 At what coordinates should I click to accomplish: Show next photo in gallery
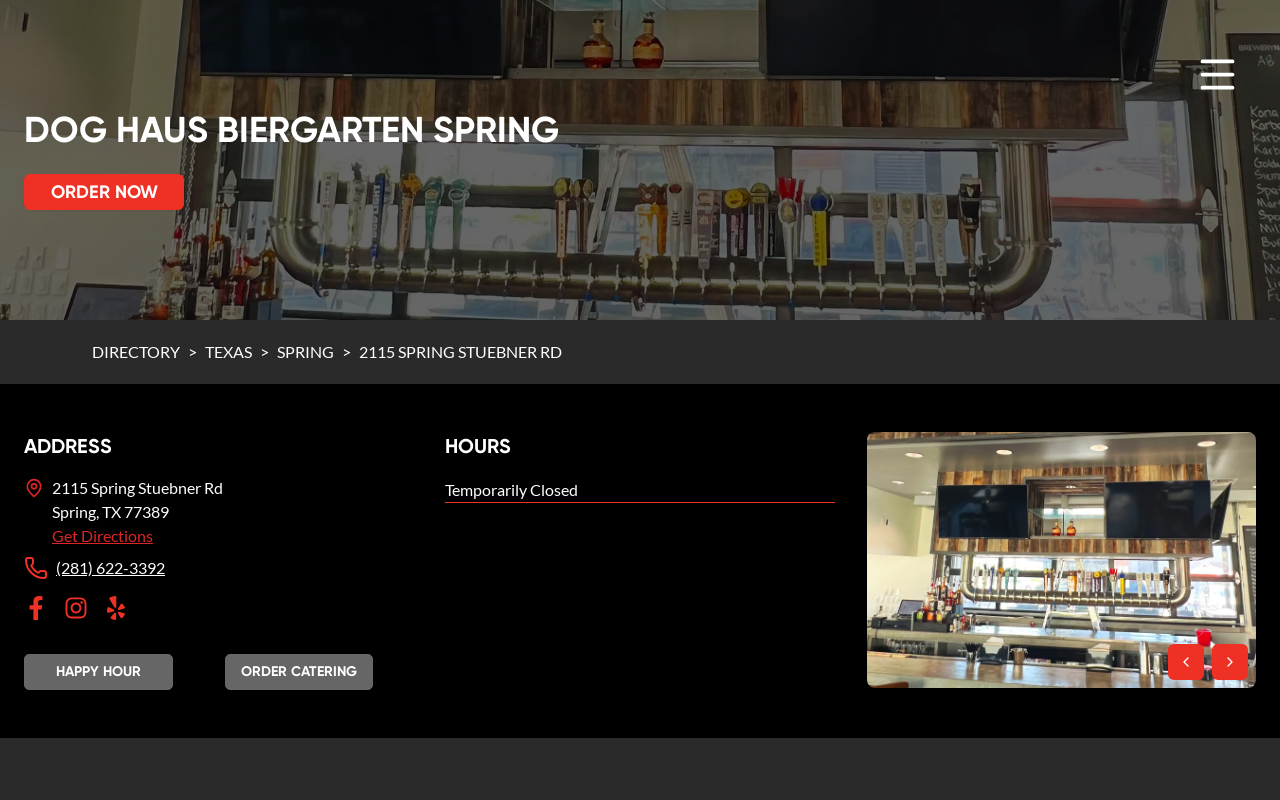(x=1230, y=662)
